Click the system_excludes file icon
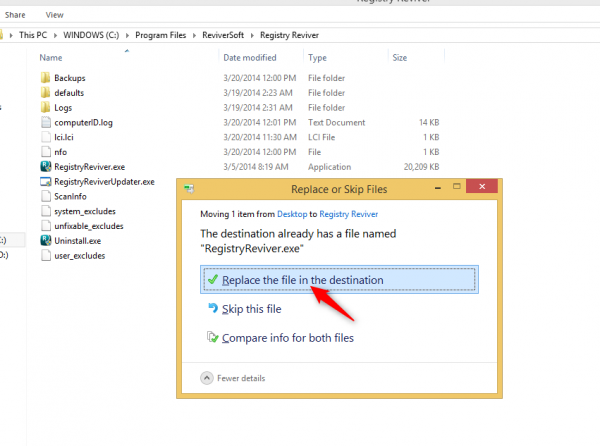 46,211
